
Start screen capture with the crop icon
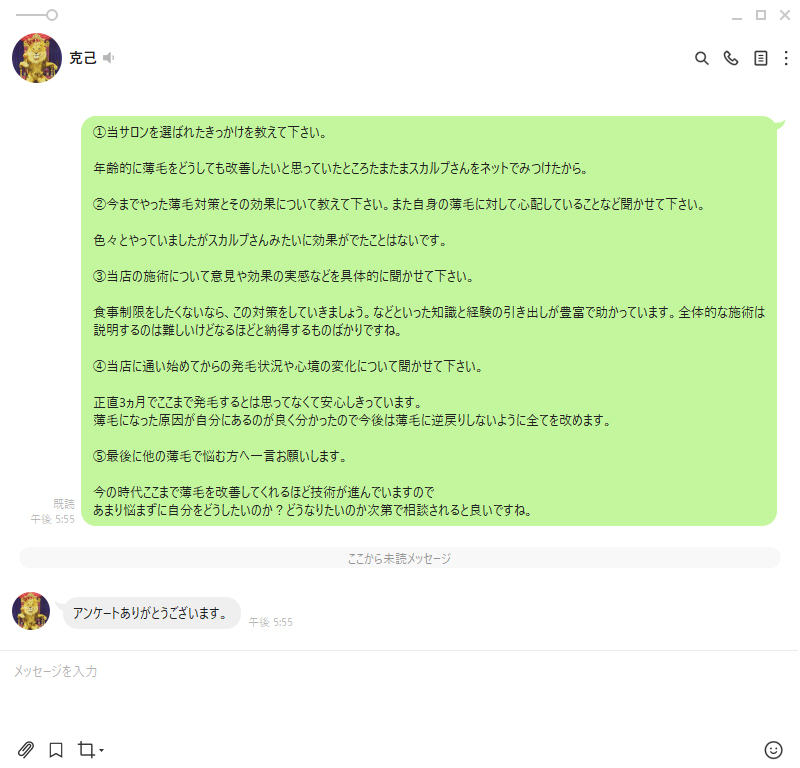86,749
